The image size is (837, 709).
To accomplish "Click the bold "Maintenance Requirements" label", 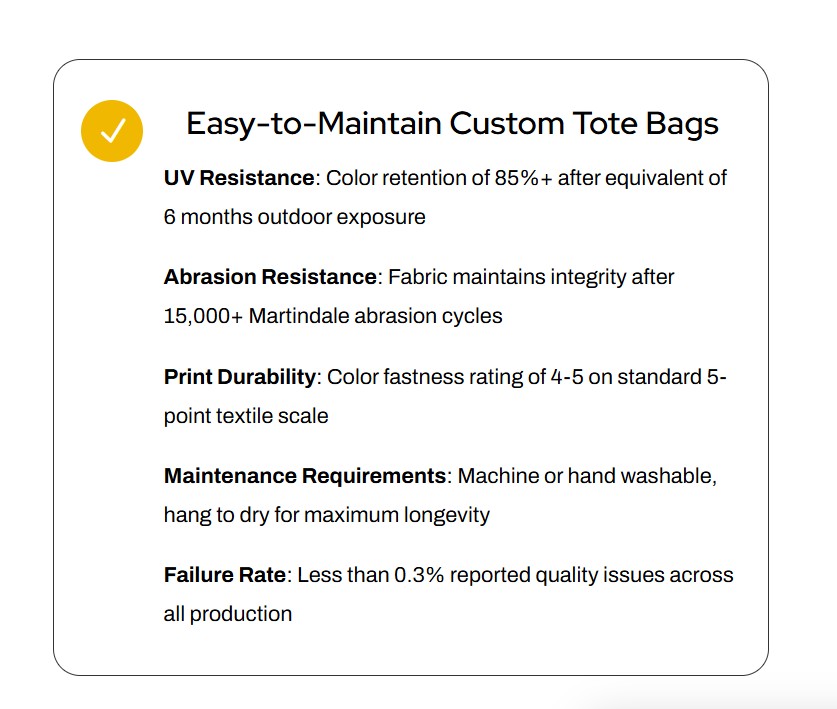I will click(x=305, y=476).
